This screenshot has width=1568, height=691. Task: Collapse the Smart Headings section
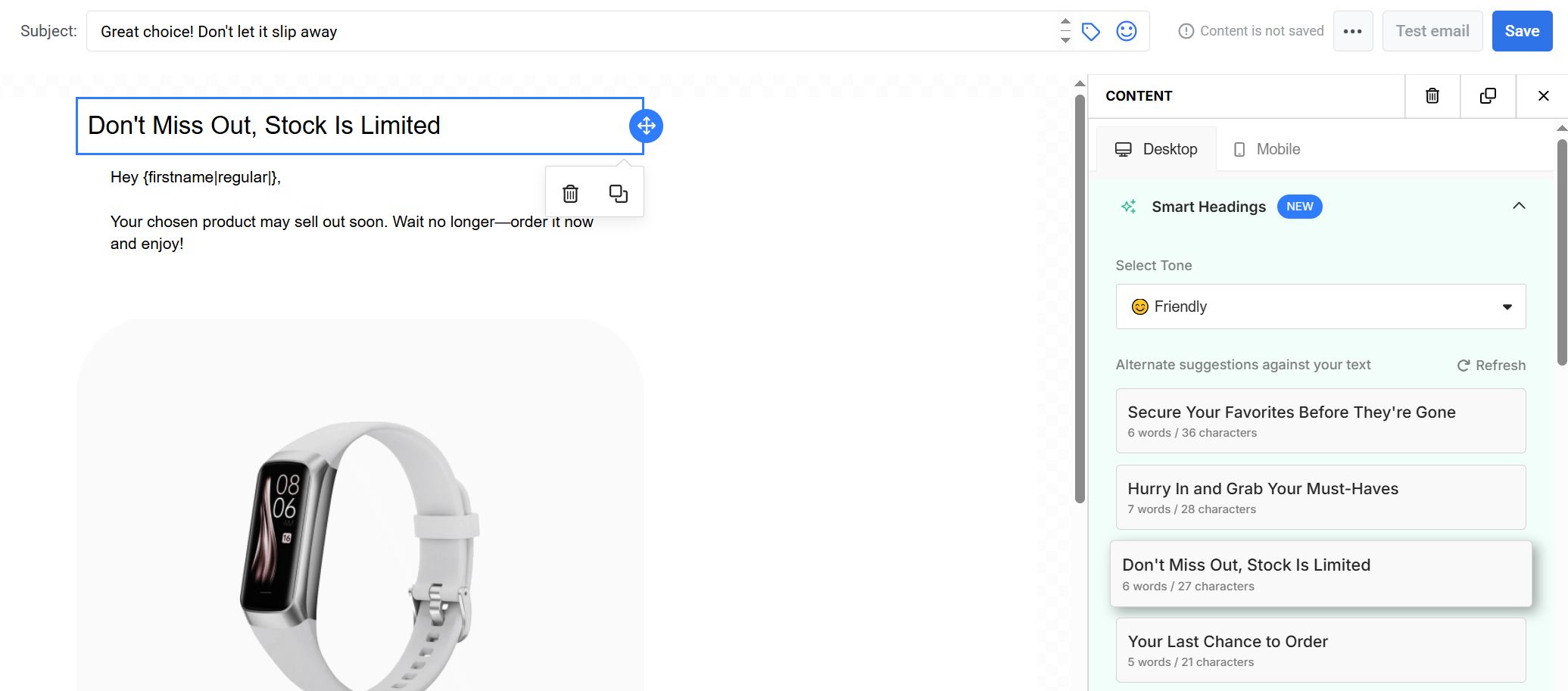tap(1518, 206)
